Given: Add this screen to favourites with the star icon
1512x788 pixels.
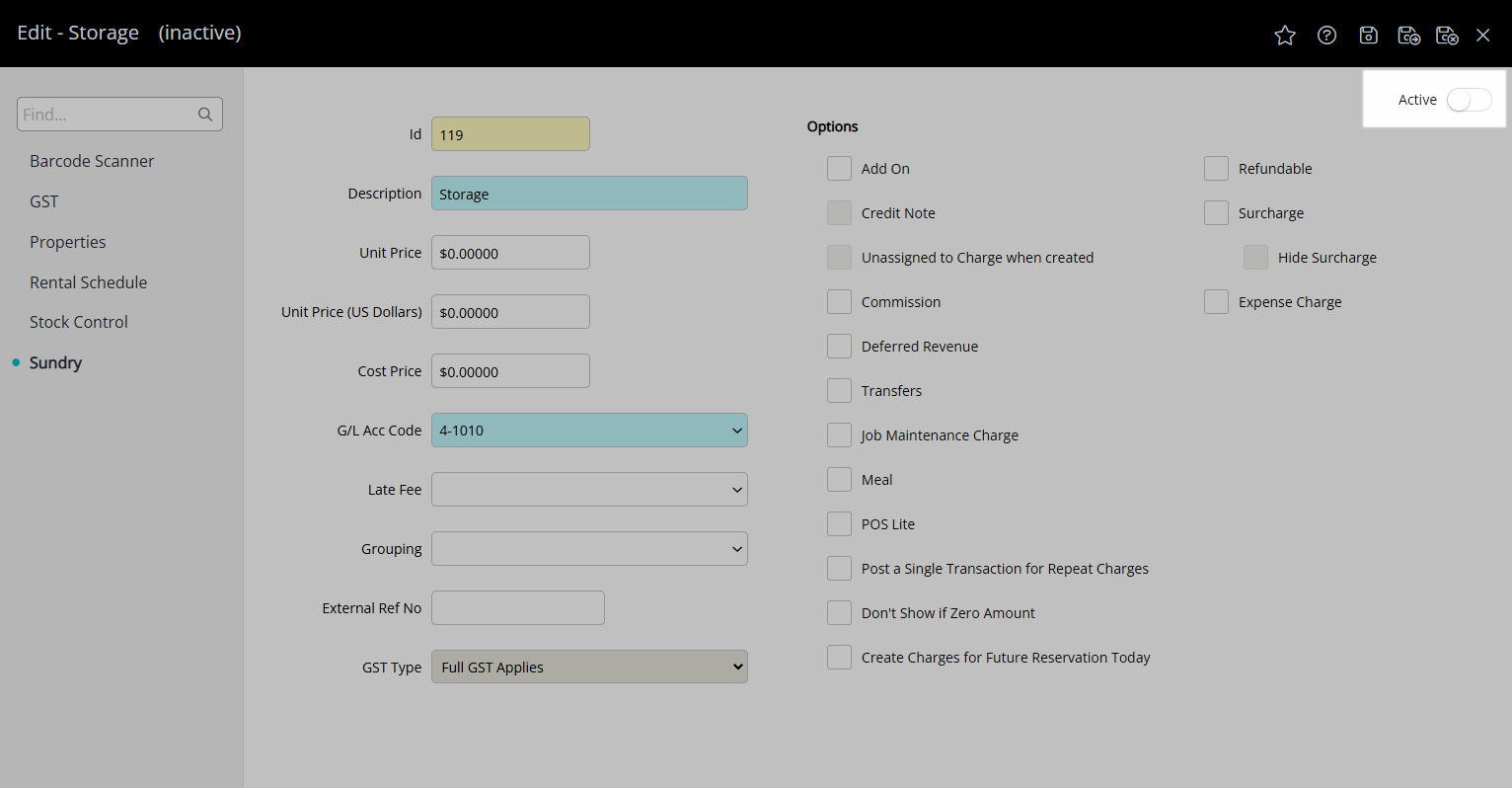Looking at the screenshot, I should point(1285,36).
